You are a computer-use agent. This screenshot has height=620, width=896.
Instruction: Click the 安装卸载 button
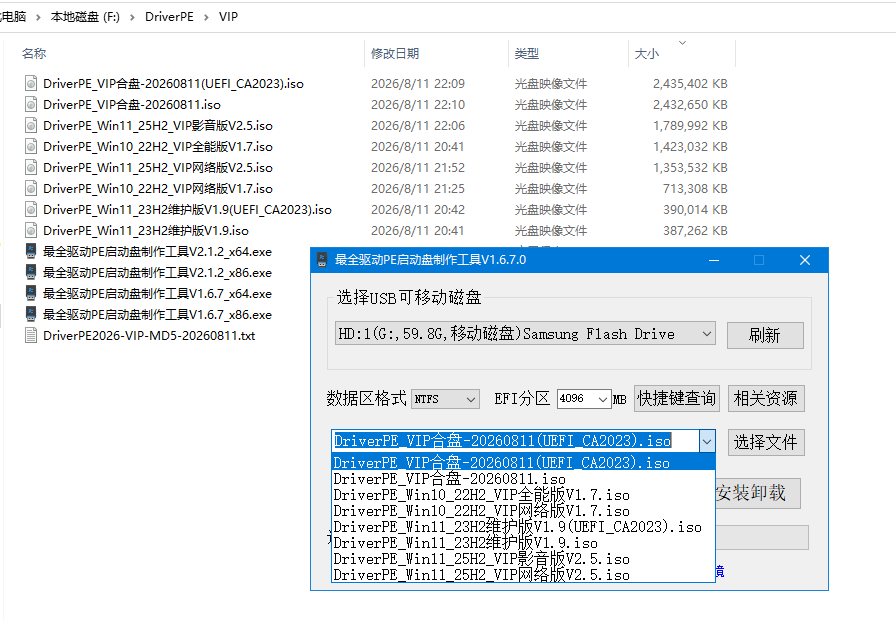(758, 493)
